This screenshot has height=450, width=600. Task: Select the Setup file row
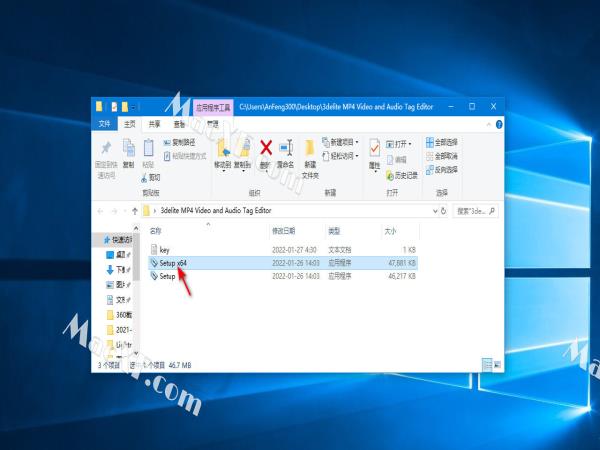tap(283, 276)
